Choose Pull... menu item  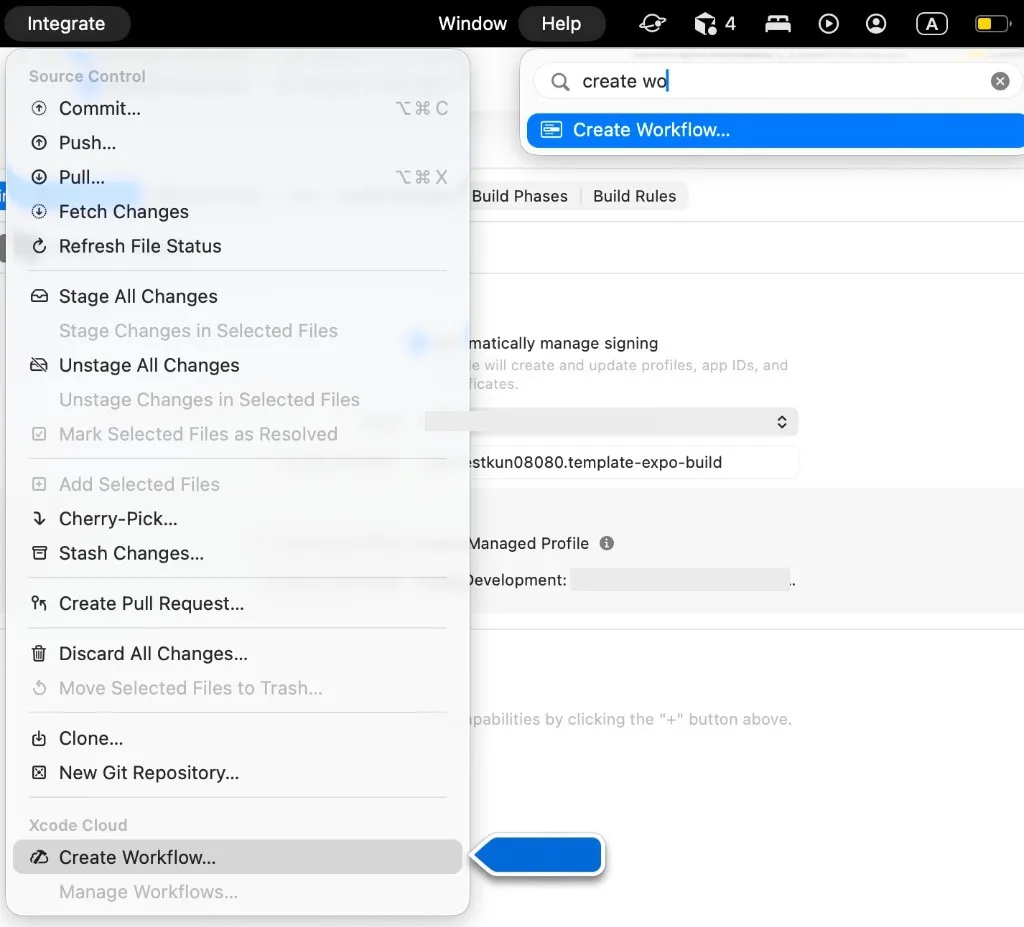[237, 177]
